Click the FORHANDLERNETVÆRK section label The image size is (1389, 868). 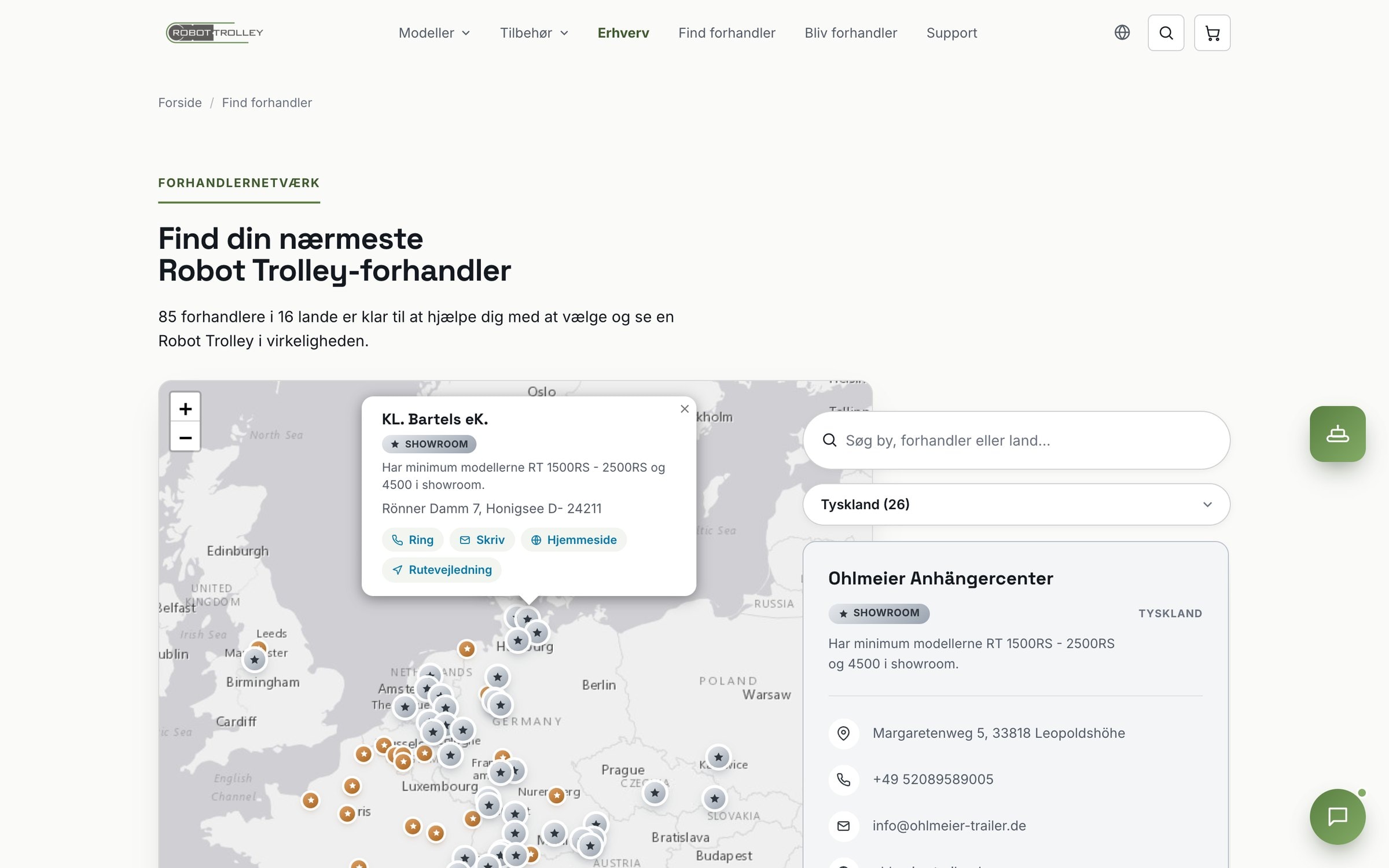click(238, 183)
